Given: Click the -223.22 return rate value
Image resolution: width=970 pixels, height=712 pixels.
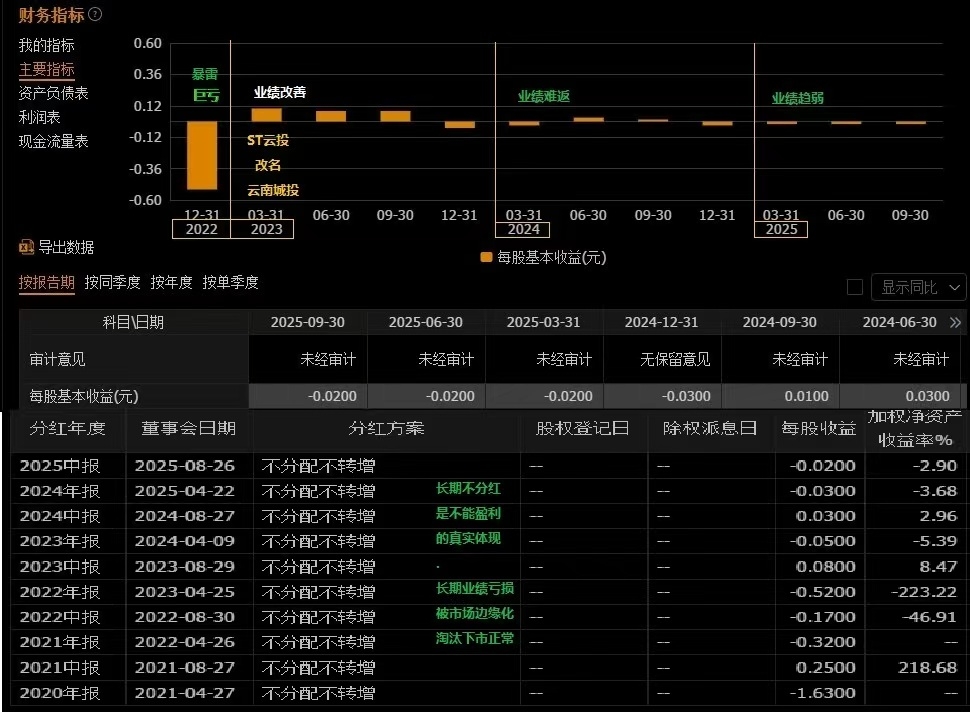Looking at the screenshot, I should (x=924, y=592).
